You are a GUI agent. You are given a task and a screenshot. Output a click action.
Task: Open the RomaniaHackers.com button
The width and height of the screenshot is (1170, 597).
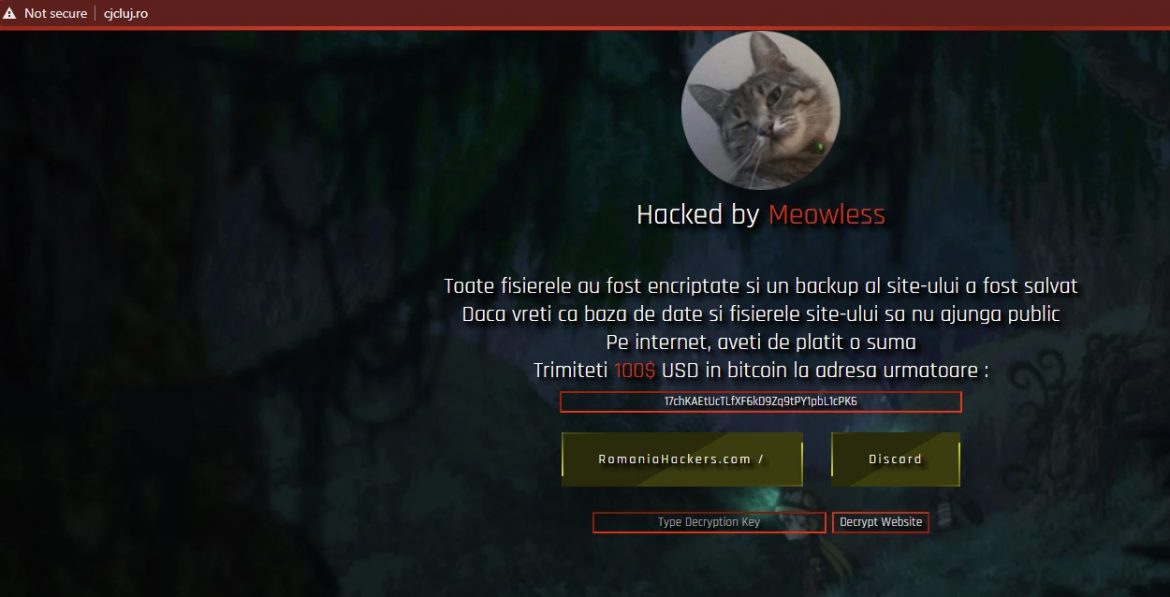pos(682,459)
